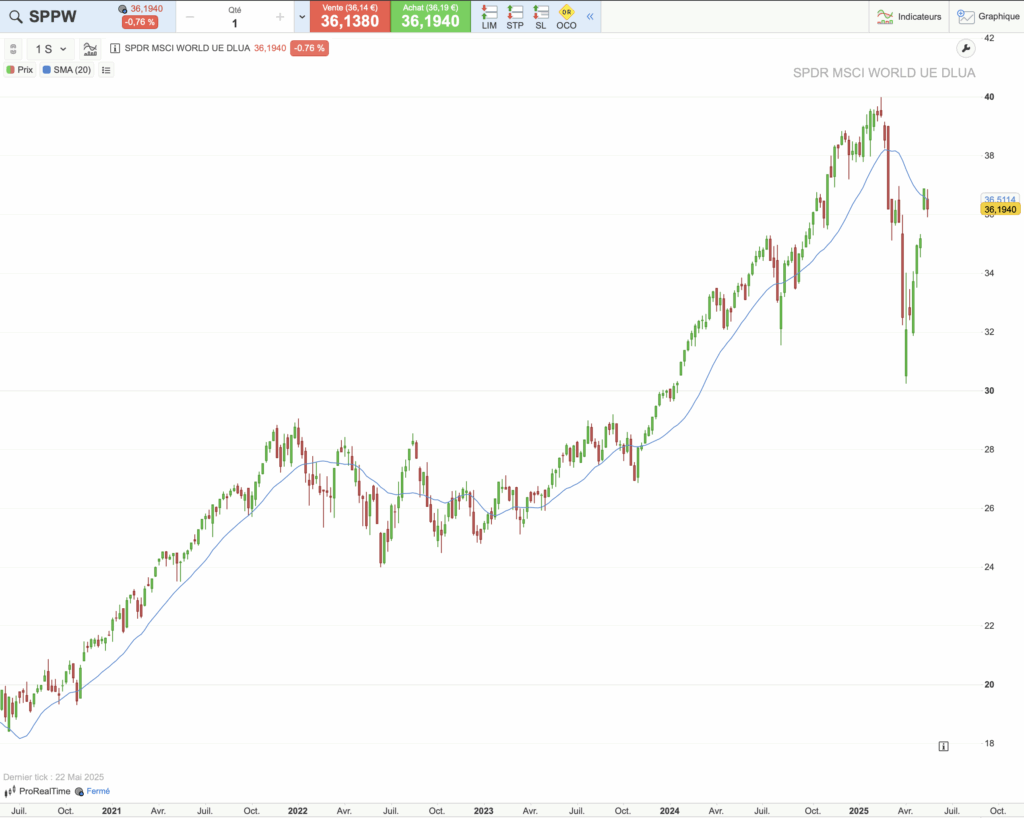Image resolution: width=1024 pixels, height=818 pixels.
Task: Click the Qté quantity value field
Action: (x=234, y=24)
